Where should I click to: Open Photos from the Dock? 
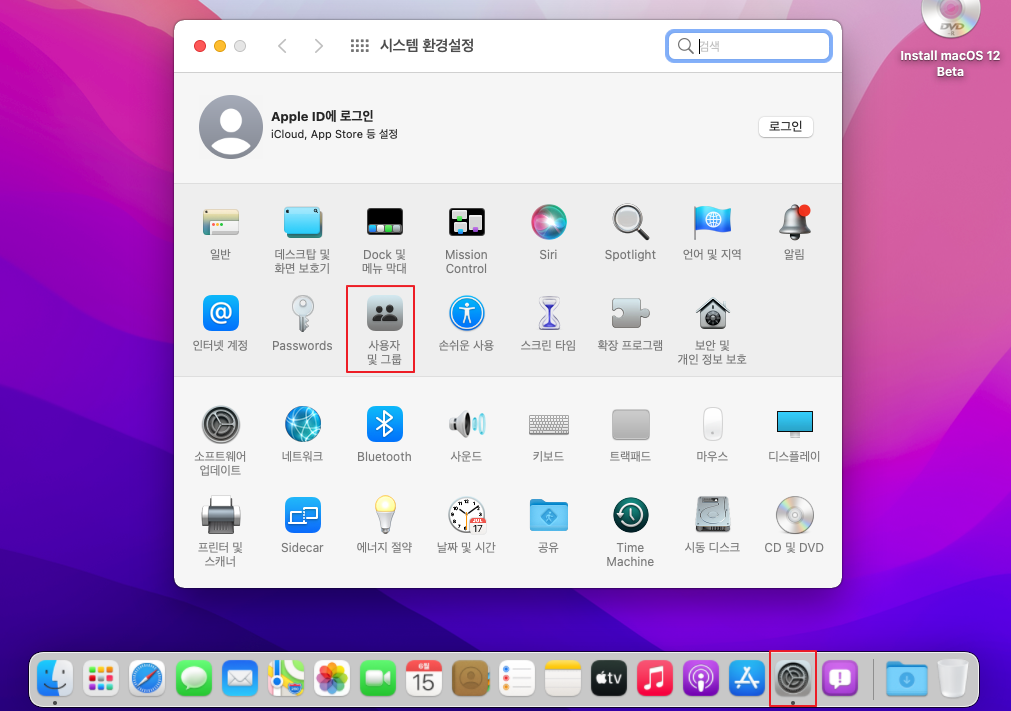coord(332,678)
